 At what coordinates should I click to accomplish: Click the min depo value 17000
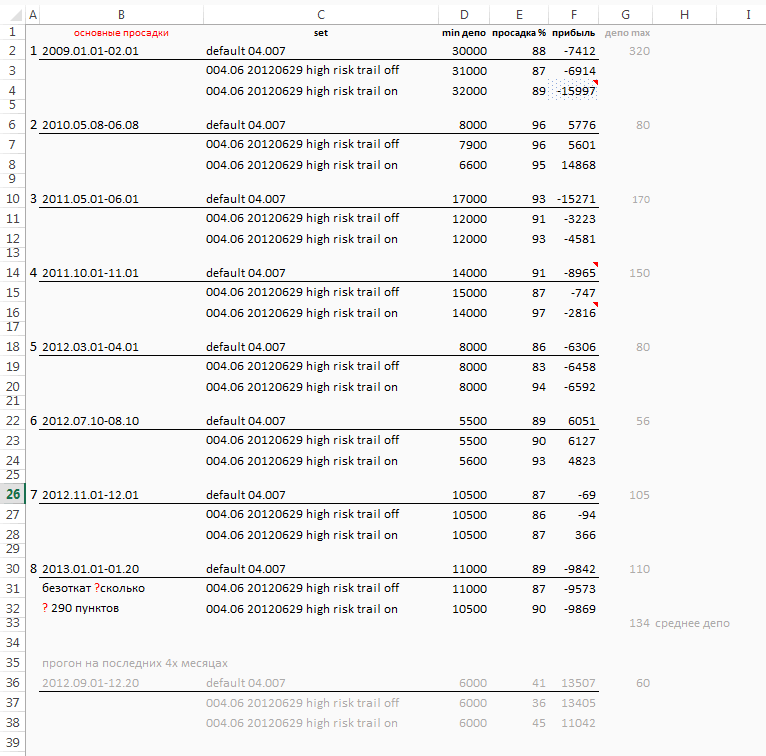coord(469,199)
